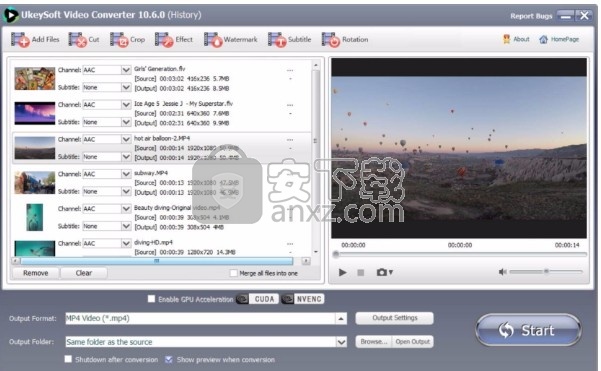Viewport: 601px width, 371px height.
Task: Select the subway.MP4 thumbnail
Action: (34, 182)
